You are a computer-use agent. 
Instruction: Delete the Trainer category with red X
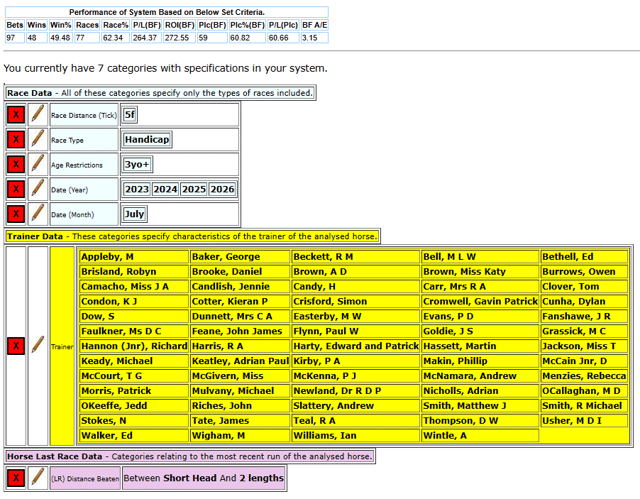click(16, 346)
